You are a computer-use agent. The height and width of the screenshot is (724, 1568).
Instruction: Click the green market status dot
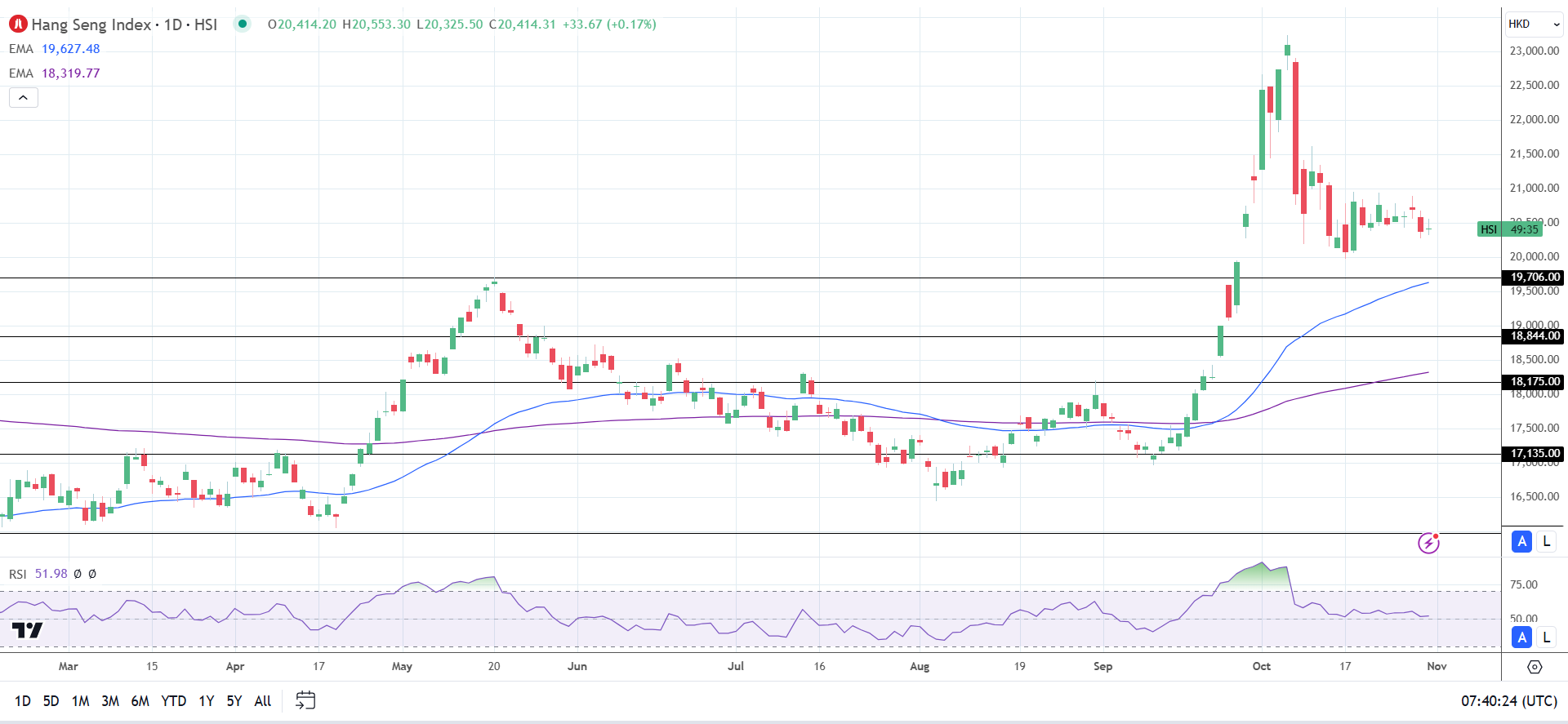click(x=243, y=24)
